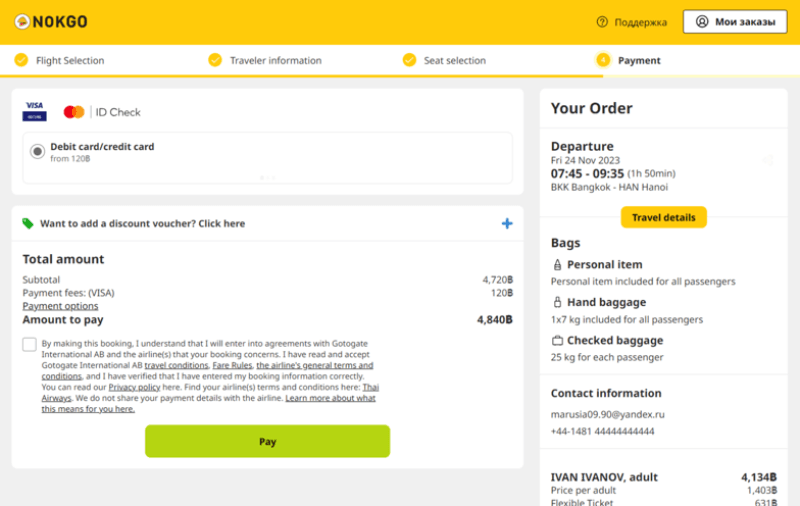Click the Personal item bag icon

pos(557,265)
